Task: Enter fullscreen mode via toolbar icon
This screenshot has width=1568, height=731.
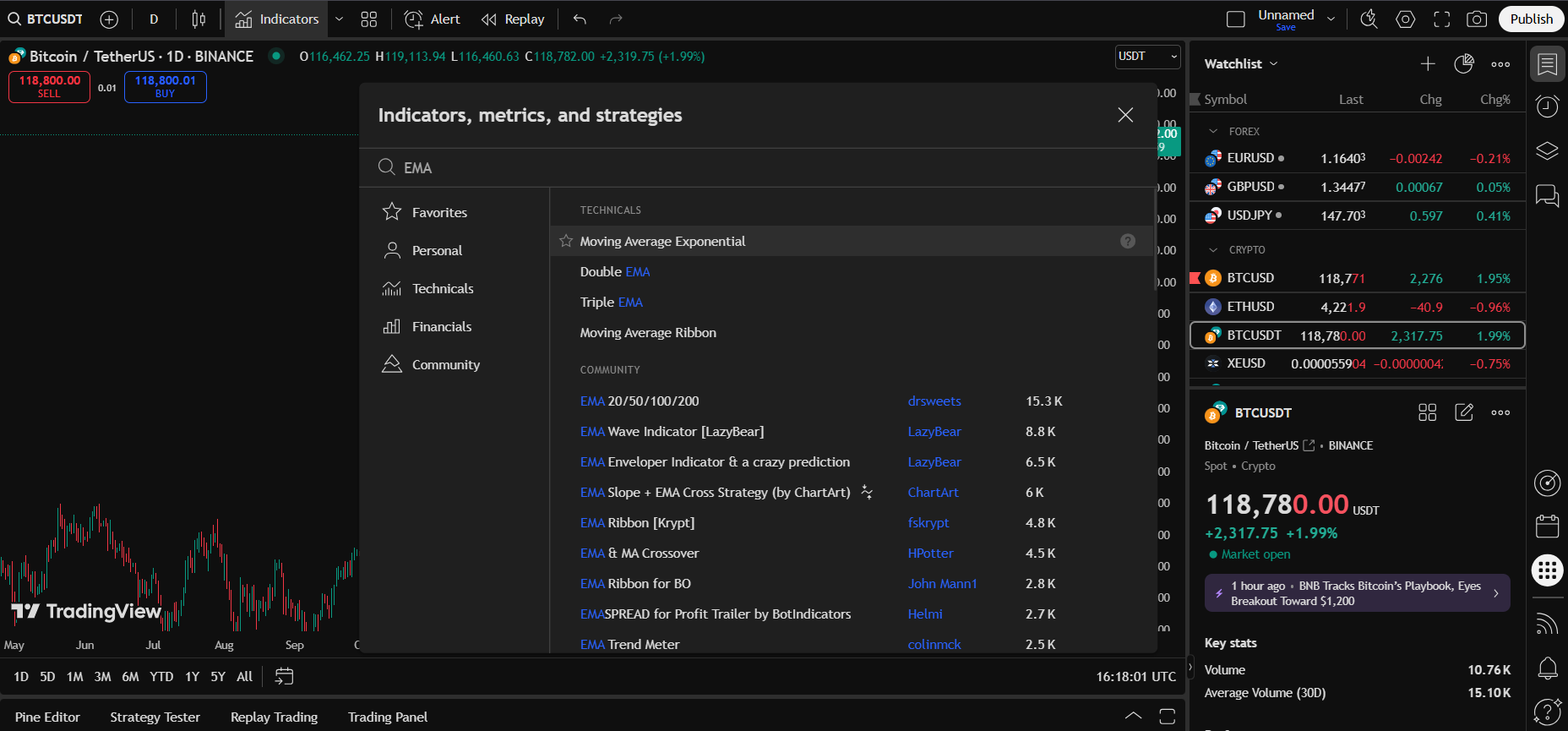Action: click(1442, 19)
